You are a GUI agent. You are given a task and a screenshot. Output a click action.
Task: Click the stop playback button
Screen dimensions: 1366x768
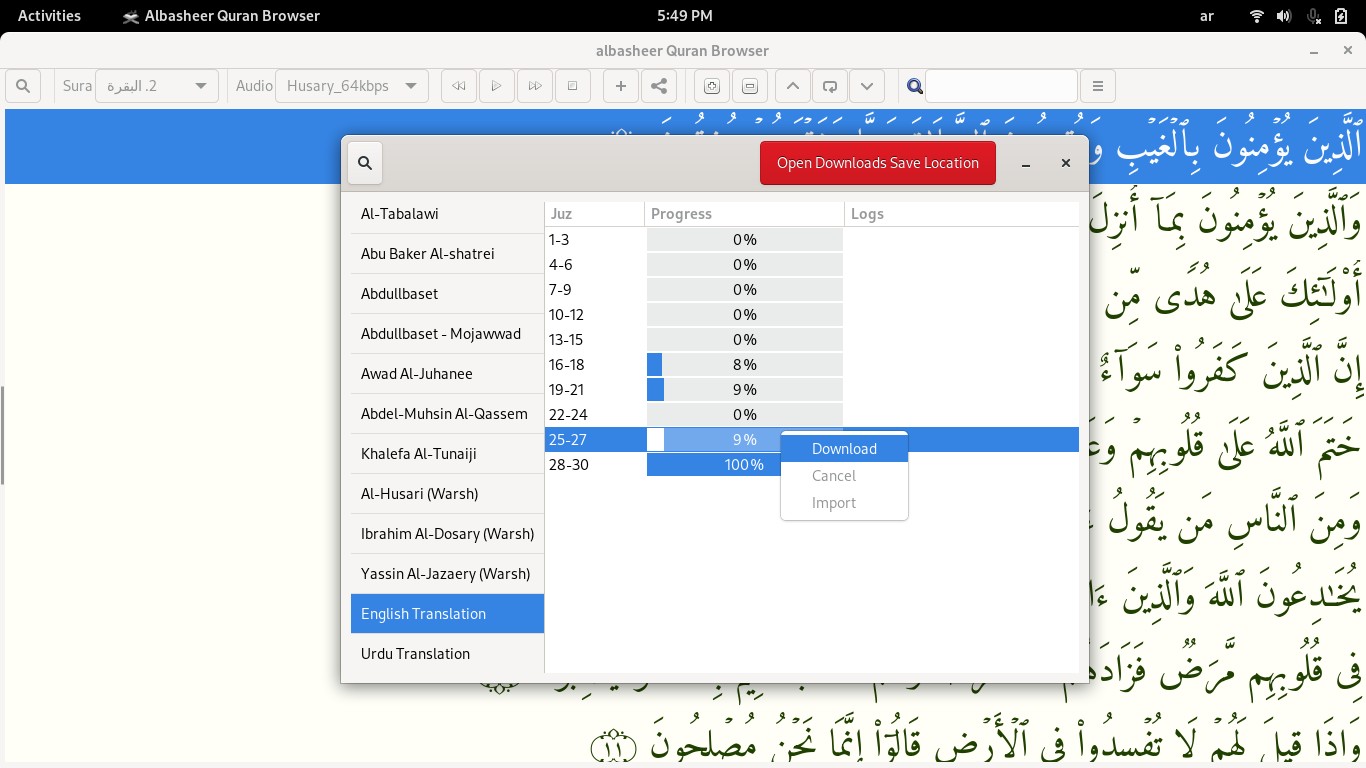coord(573,86)
